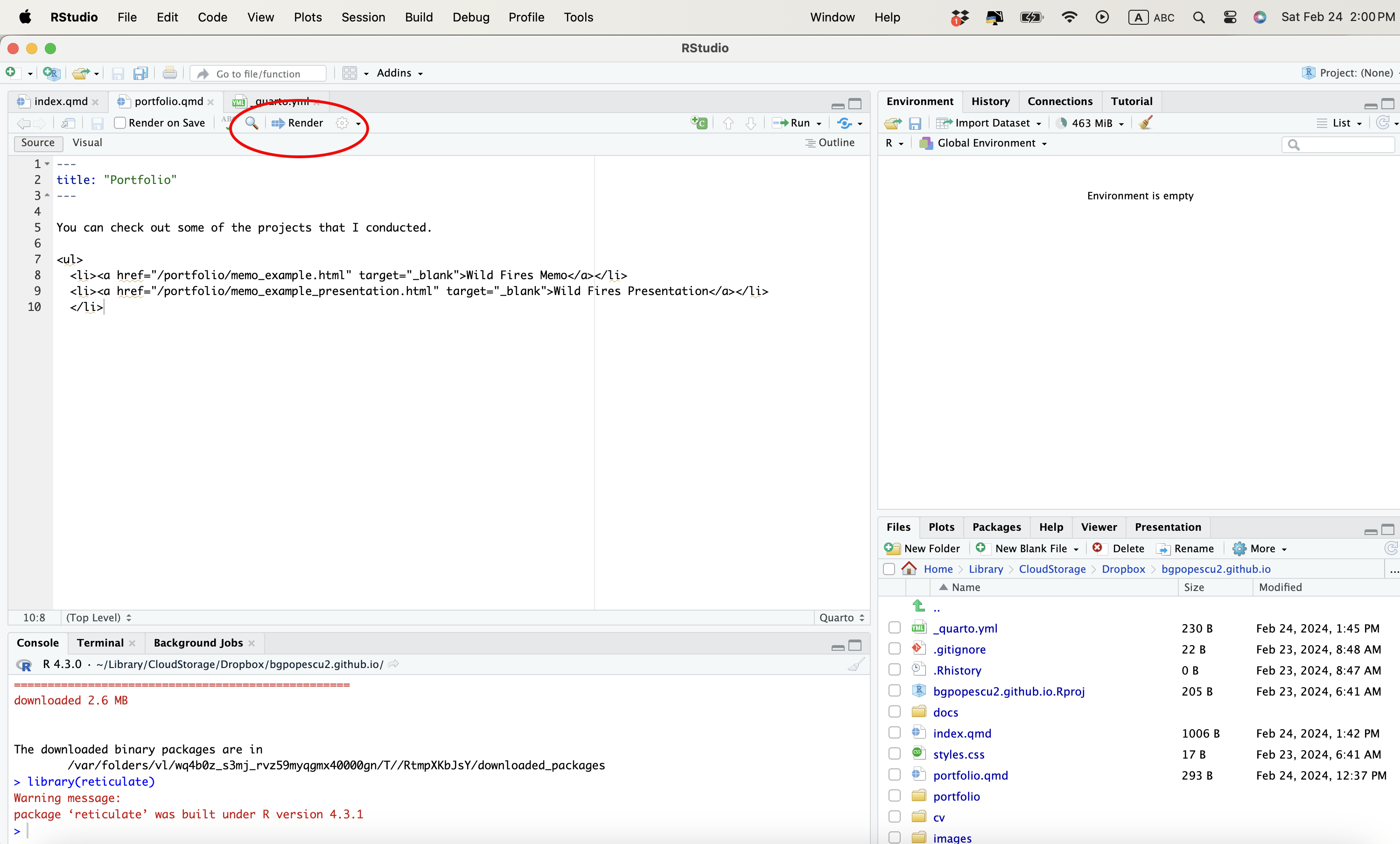1400x844 pixels.
Task: Open the portfolio.qmd file link
Action: point(971,775)
